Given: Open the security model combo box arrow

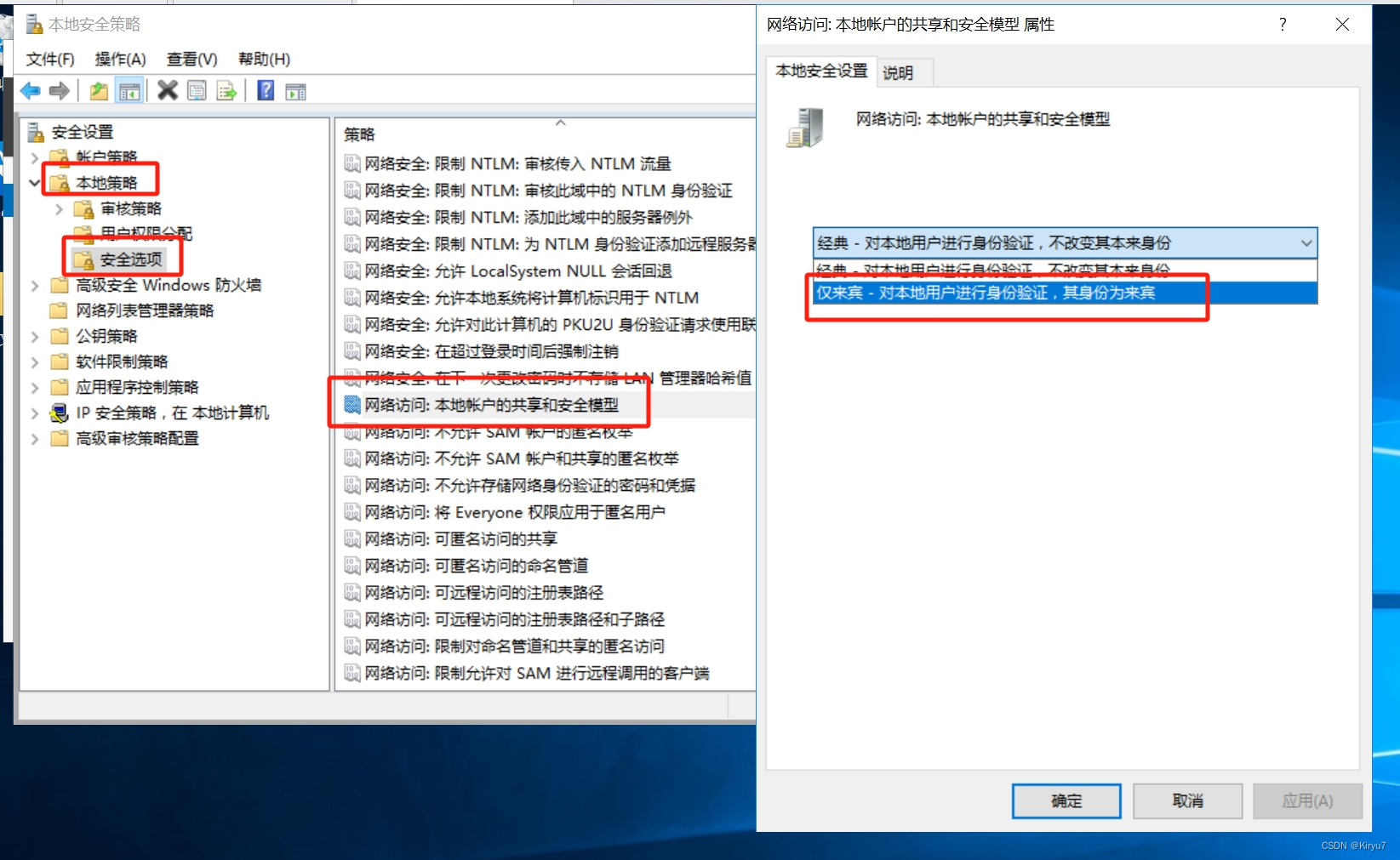Looking at the screenshot, I should [1306, 243].
